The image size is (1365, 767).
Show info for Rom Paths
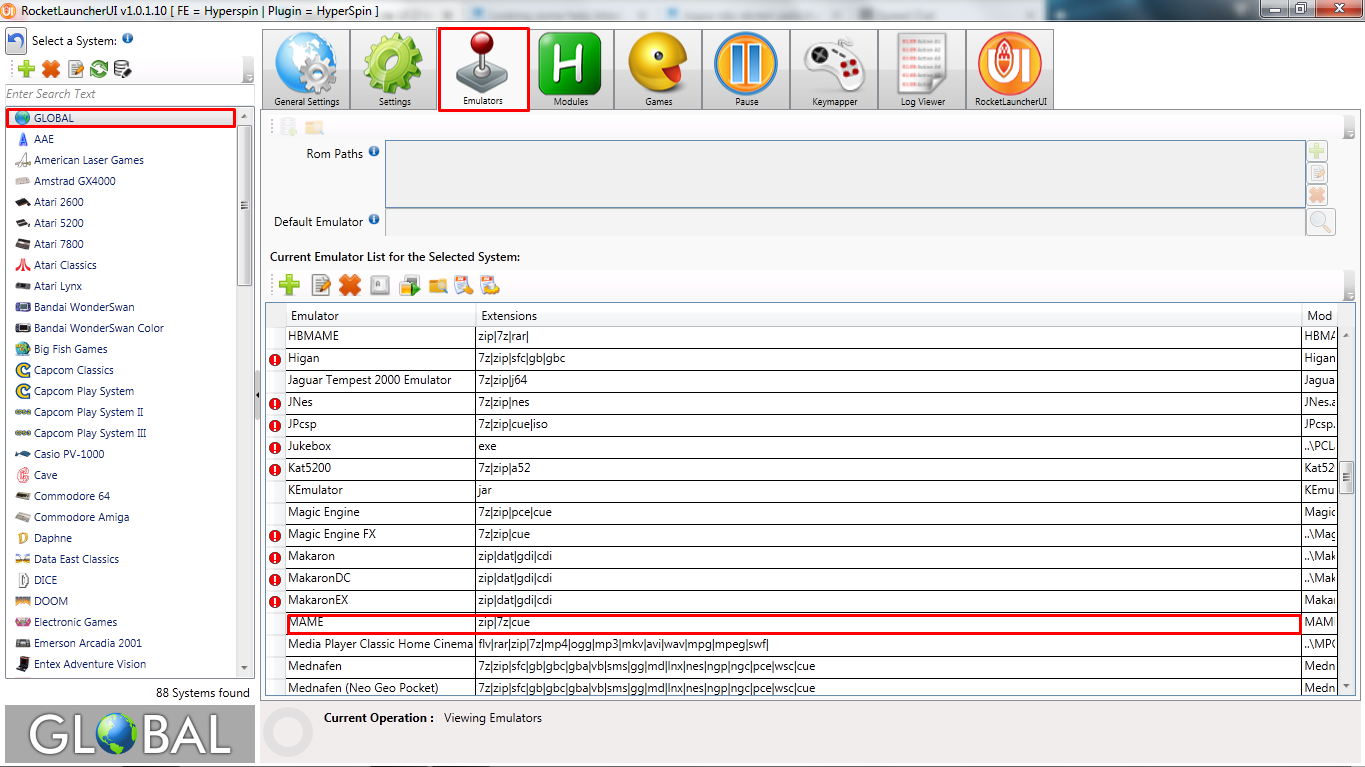374,152
